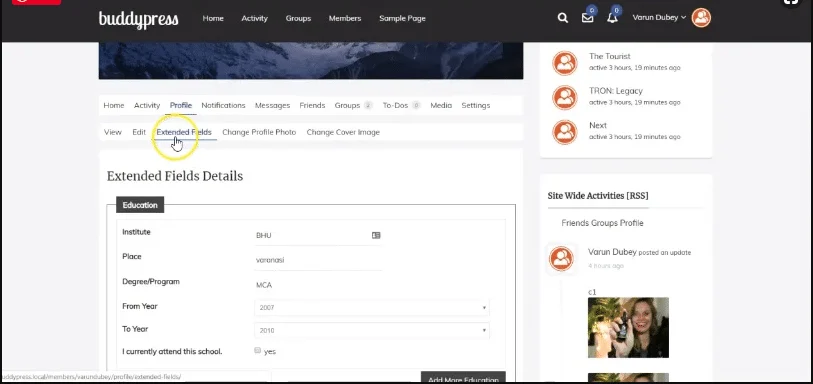Expand the Varun Dubey user menu
The image size is (813, 384).
coord(659,18)
